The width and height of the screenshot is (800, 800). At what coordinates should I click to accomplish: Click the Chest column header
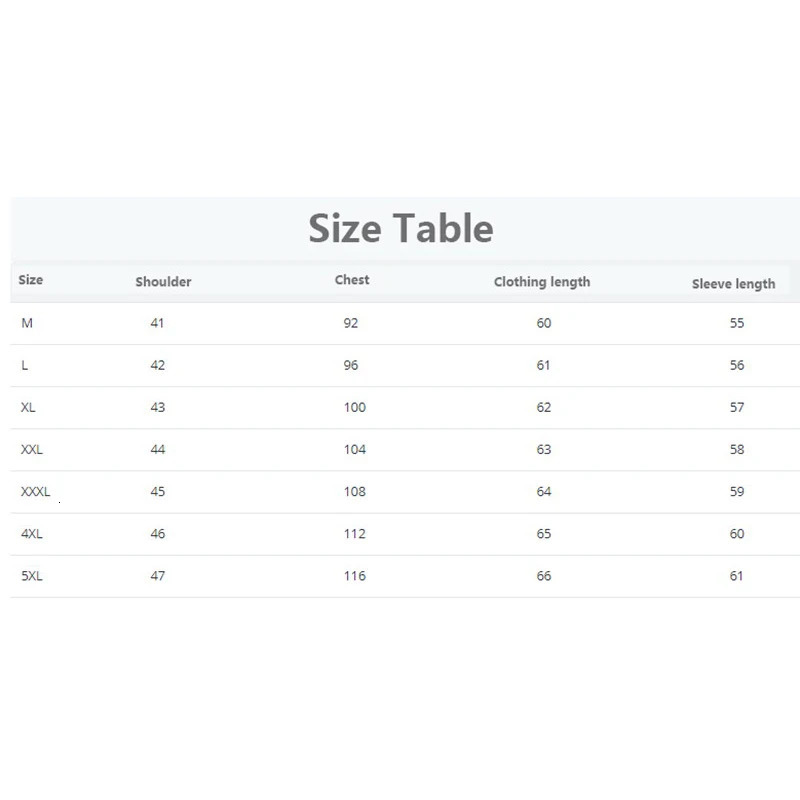(x=352, y=280)
